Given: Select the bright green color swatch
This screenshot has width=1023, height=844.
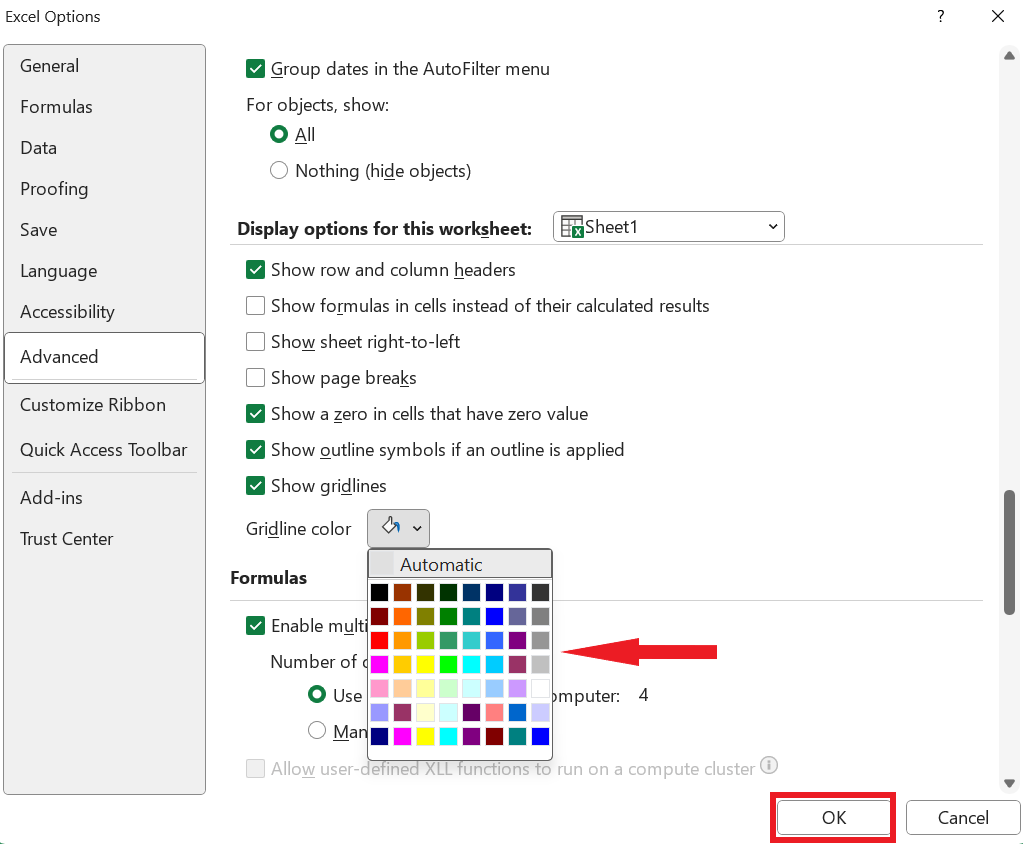Looking at the screenshot, I should click(x=448, y=664).
